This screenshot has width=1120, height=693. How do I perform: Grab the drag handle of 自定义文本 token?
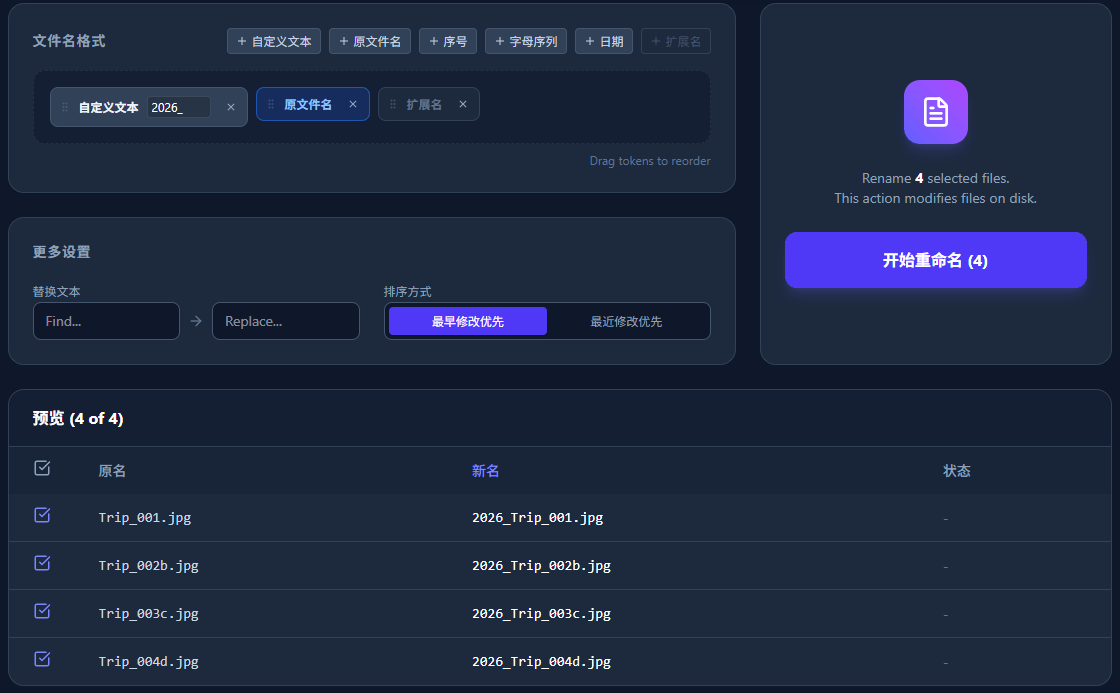coord(65,107)
